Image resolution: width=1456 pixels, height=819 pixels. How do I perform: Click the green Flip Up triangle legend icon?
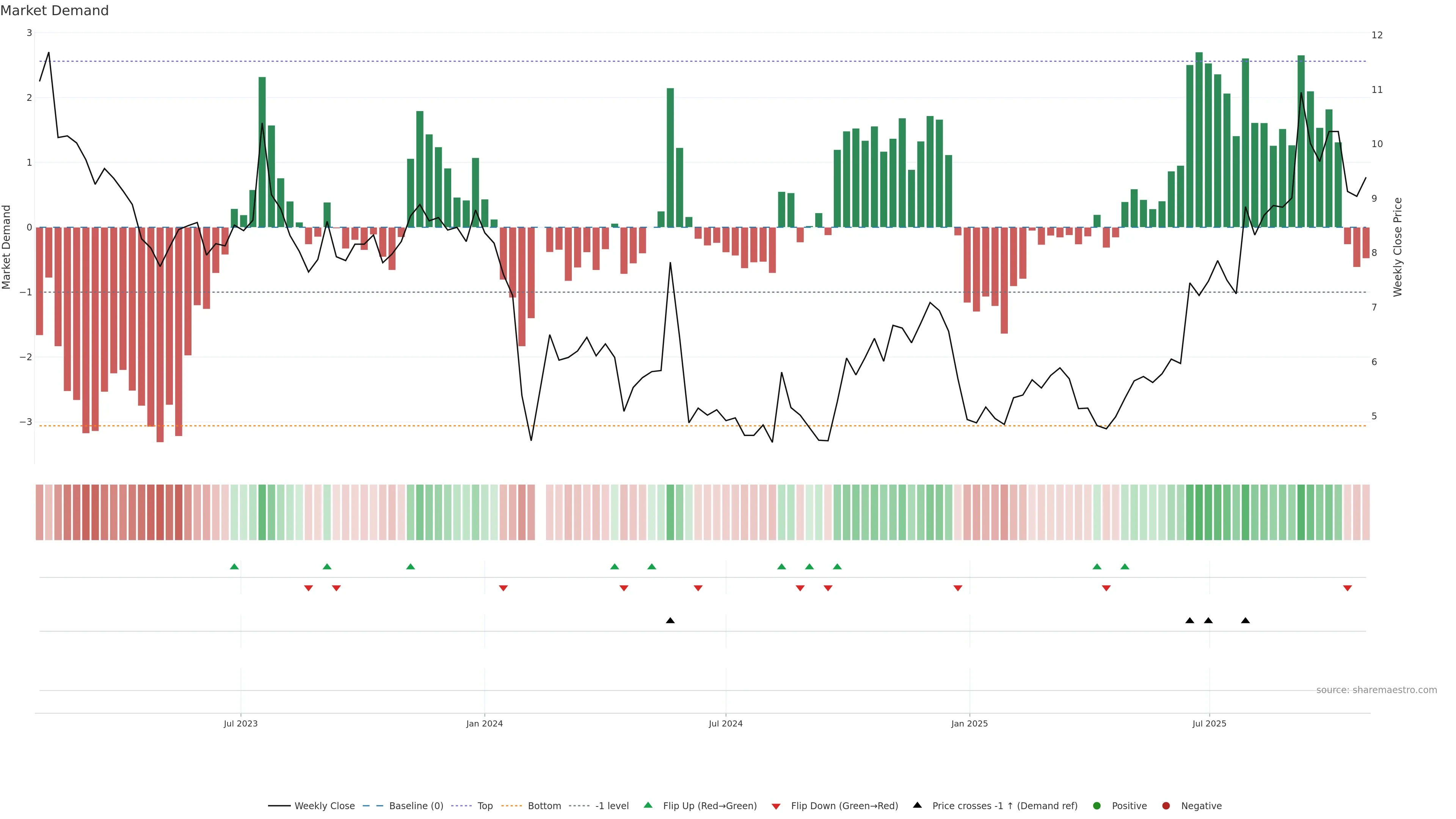point(648,805)
